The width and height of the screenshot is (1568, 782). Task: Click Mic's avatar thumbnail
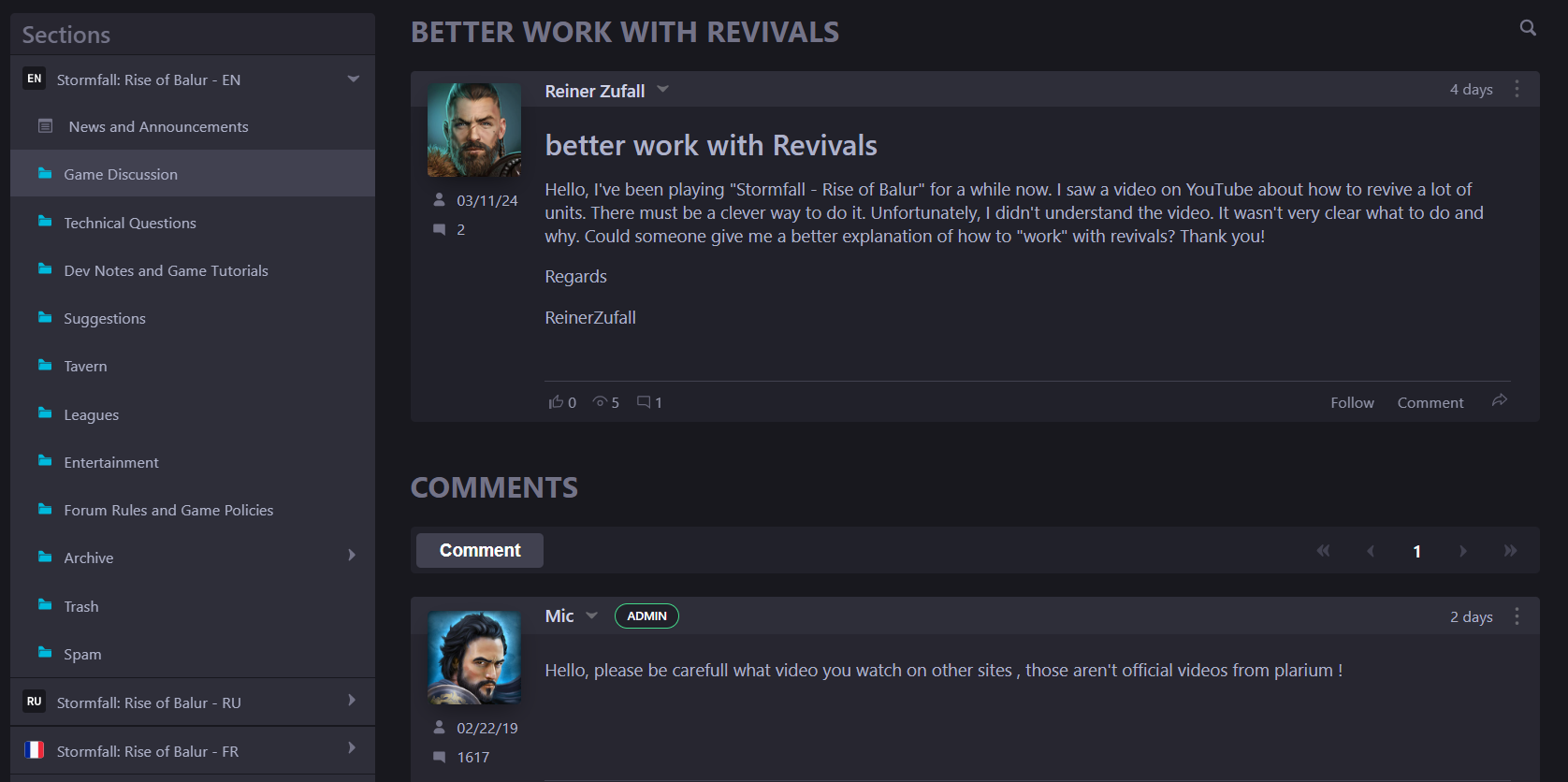(x=474, y=658)
